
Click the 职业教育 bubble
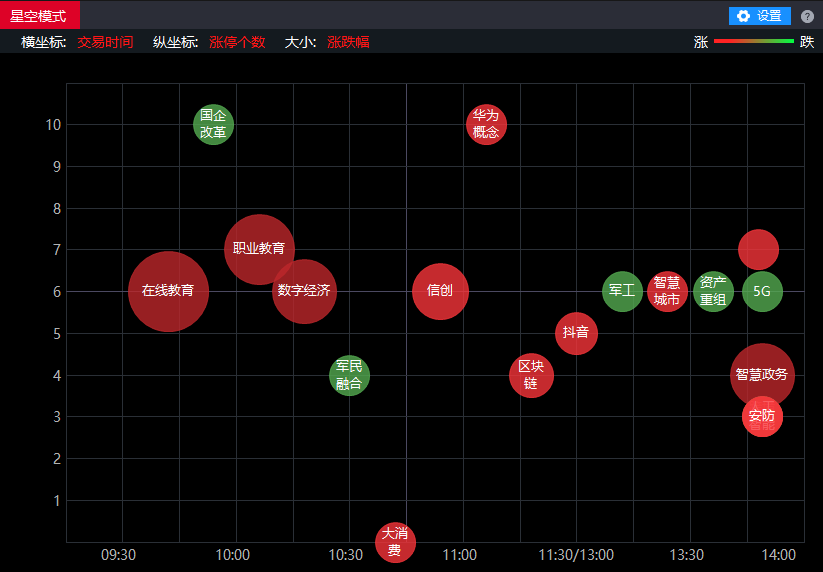point(259,249)
